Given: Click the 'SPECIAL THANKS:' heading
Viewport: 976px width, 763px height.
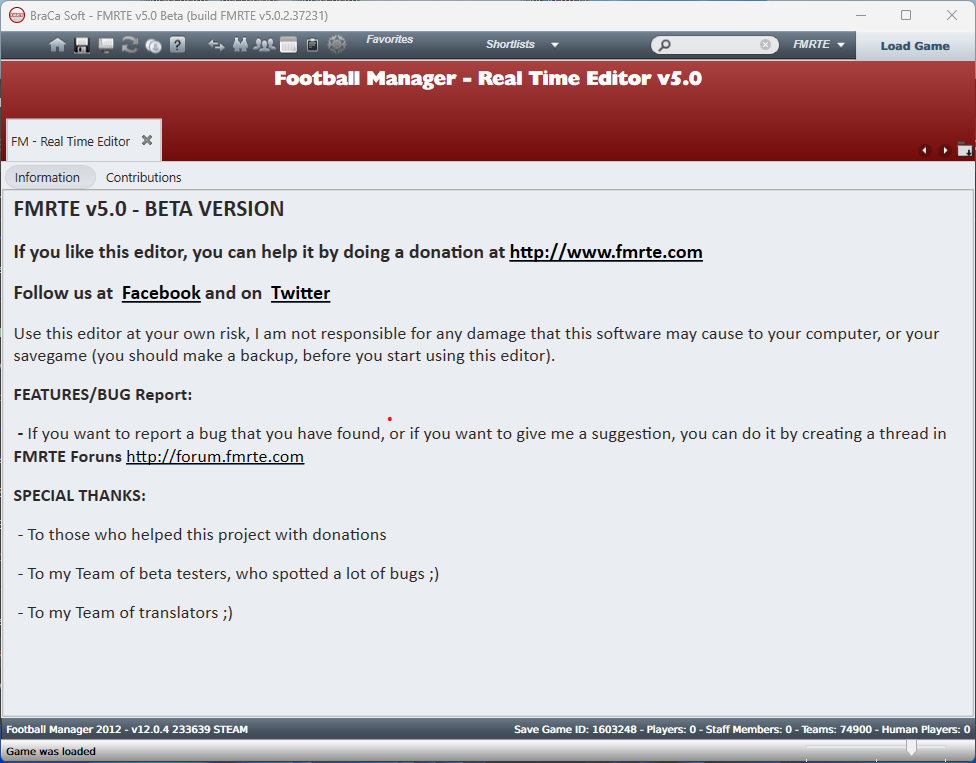Looking at the screenshot, I should (x=80, y=496).
